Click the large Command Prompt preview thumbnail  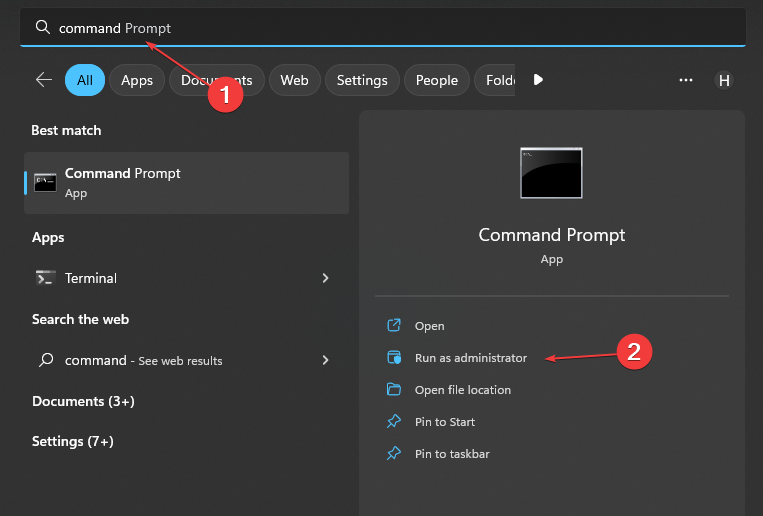[x=551, y=174]
